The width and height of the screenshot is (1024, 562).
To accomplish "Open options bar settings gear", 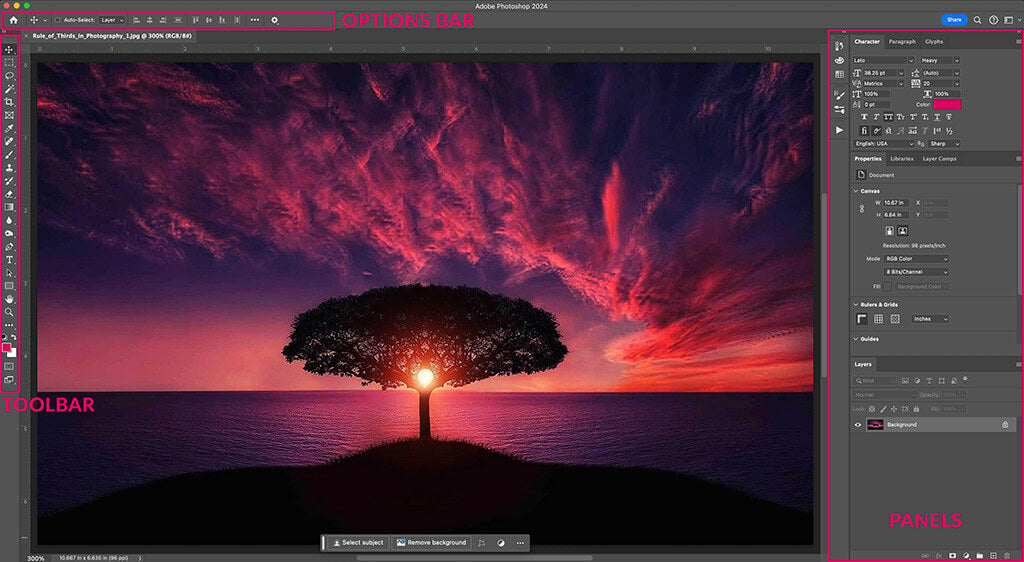I will [x=275, y=20].
